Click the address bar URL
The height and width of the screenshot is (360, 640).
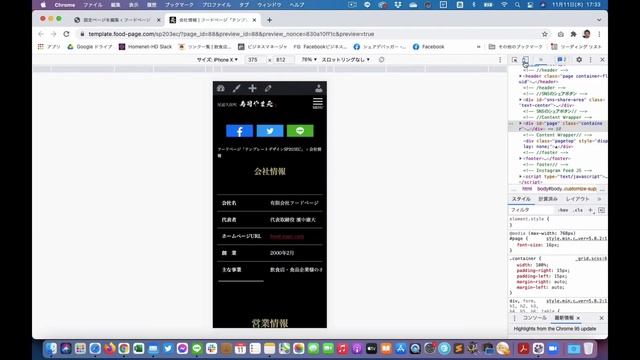point(231,34)
